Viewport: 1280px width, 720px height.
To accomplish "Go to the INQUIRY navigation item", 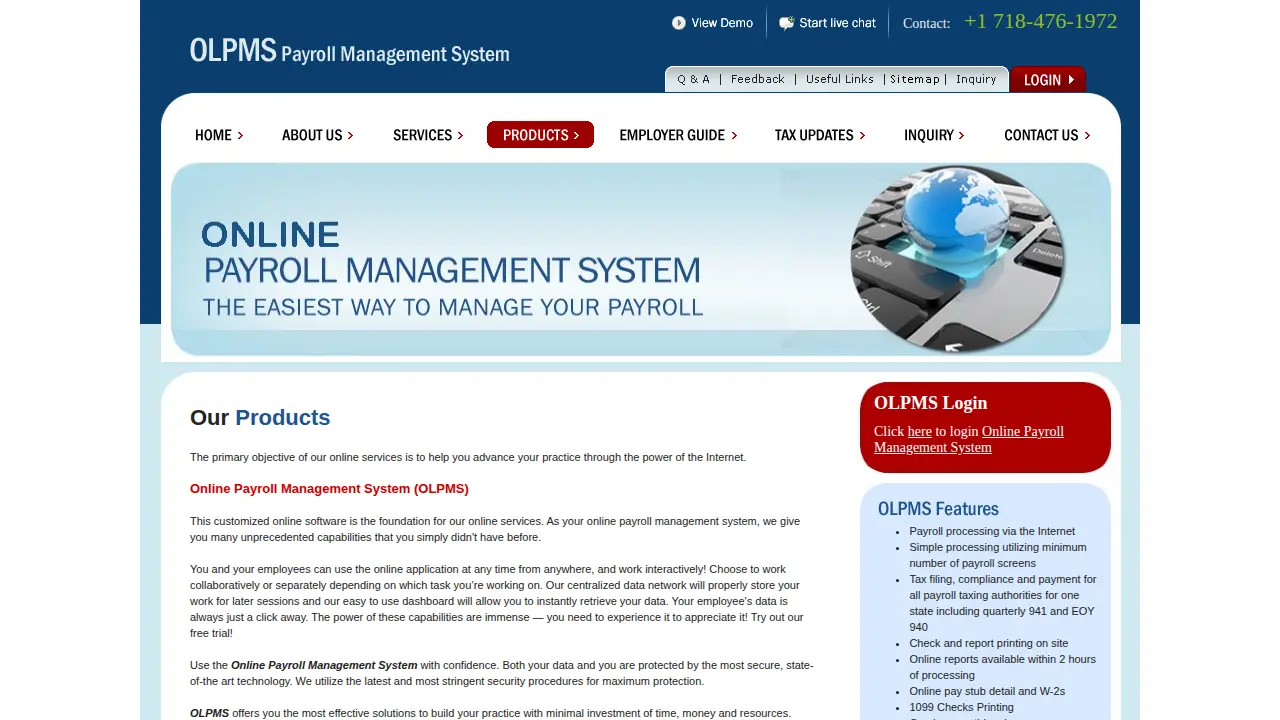I will pos(934,135).
